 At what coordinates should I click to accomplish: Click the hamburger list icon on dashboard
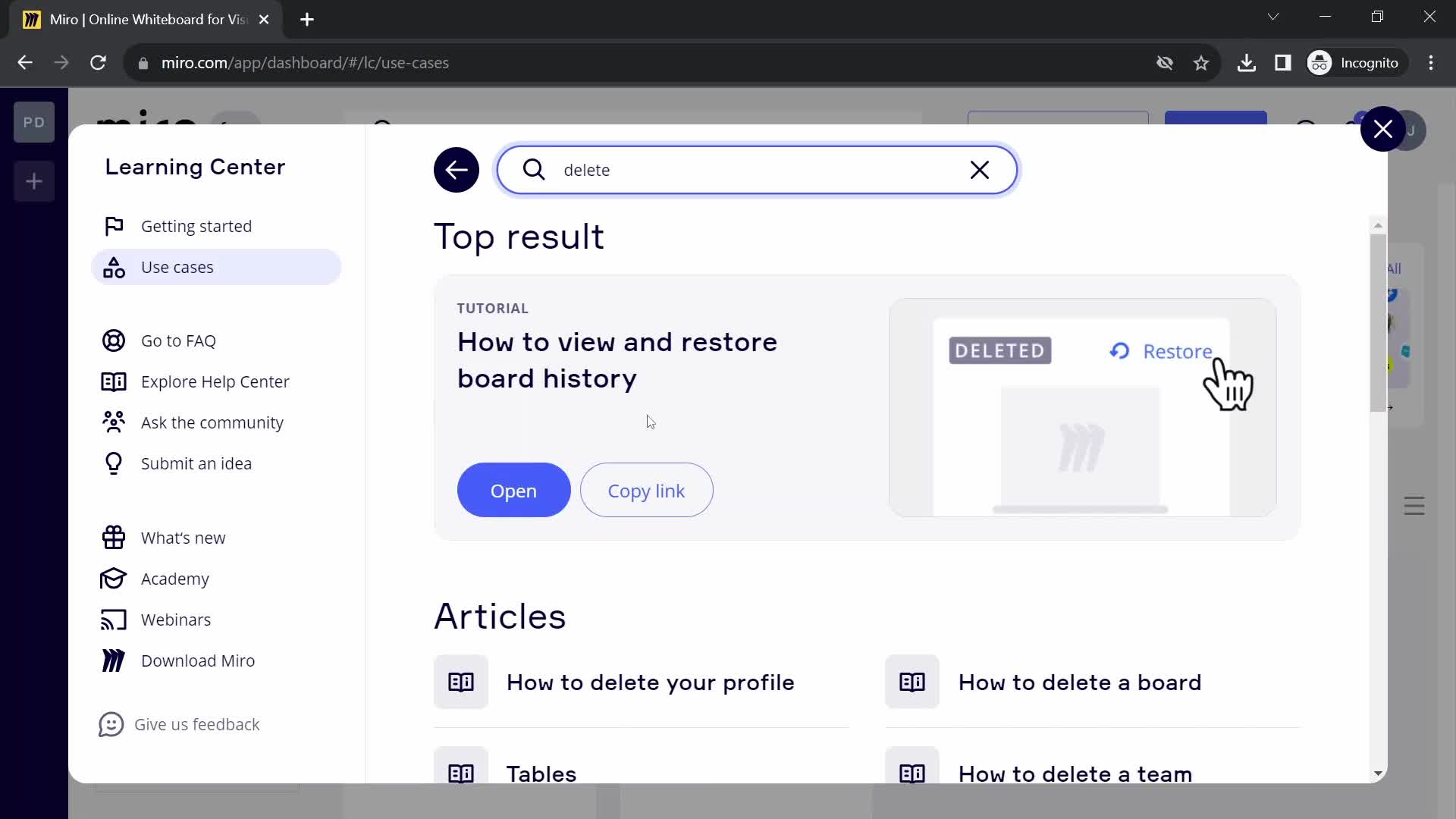click(1414, 506)
